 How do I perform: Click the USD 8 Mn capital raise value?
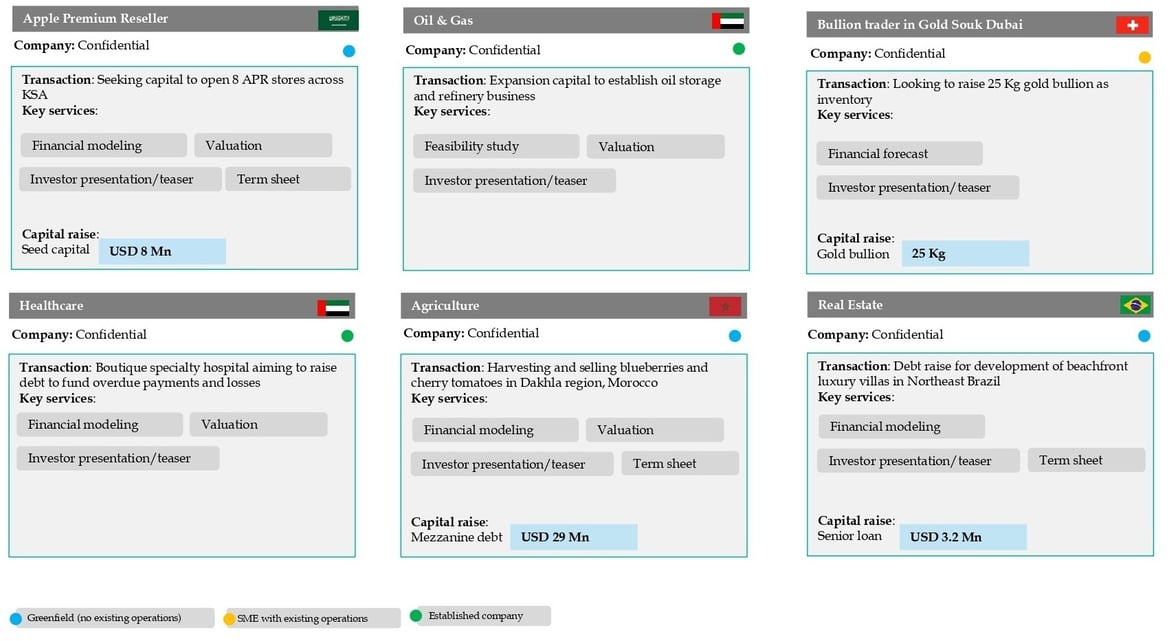[162, 252]
